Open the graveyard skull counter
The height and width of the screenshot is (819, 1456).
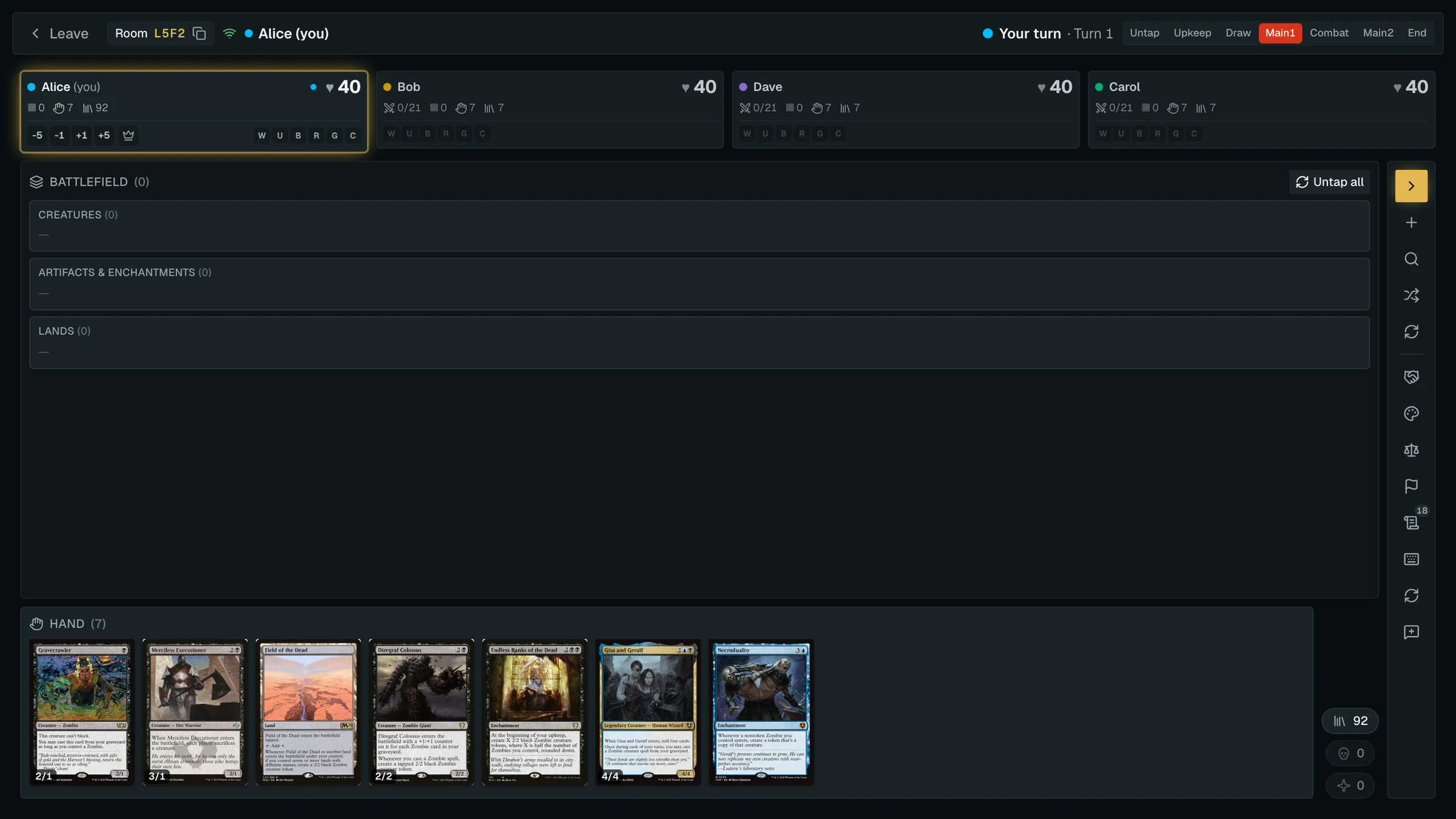pos(1350,753)
